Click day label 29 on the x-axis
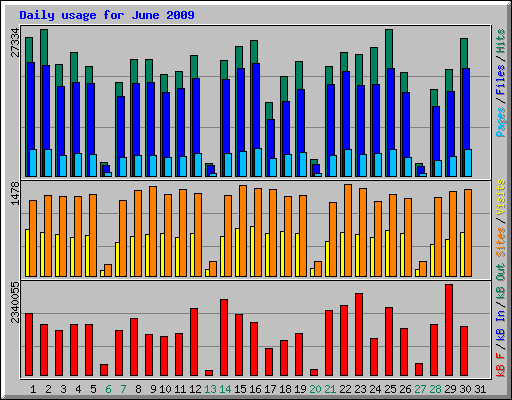This screenshot has width=512, height=400. (450, 389)
